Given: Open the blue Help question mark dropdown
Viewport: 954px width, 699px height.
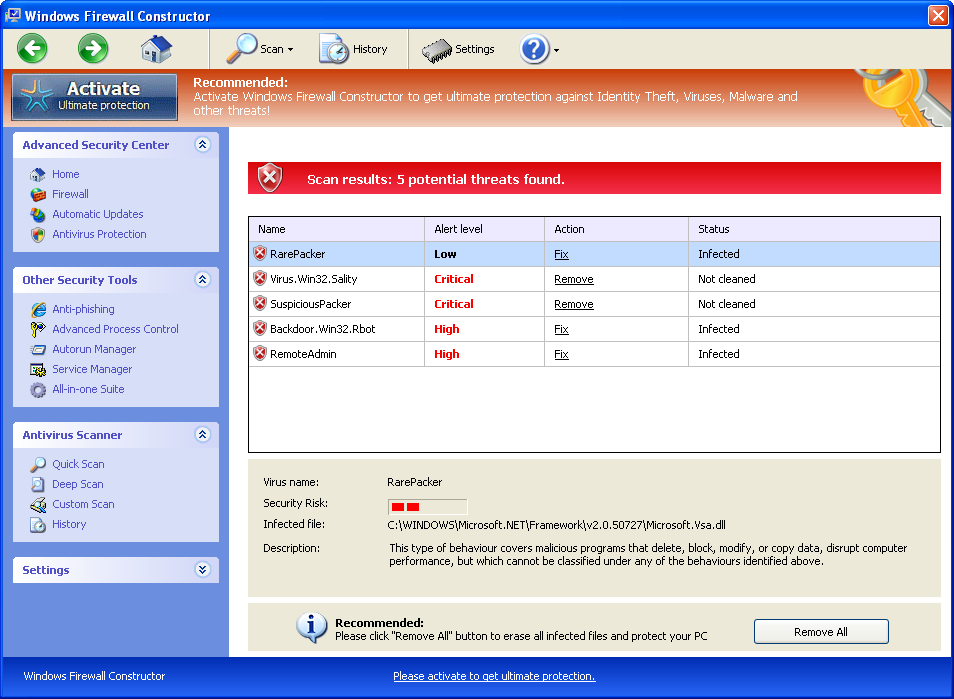Looking at the screenshot, I should [x=539, y=49].
